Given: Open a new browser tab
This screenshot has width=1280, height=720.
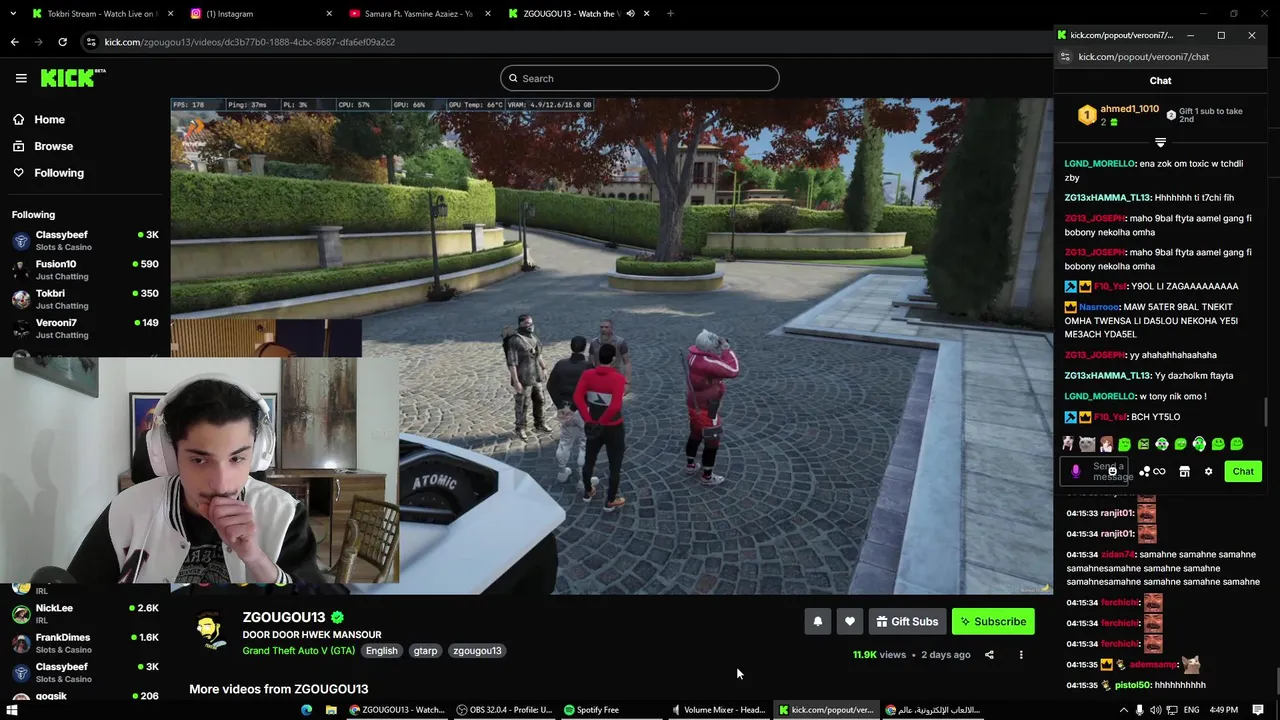Looking at the screenshot, I should 670,13.
